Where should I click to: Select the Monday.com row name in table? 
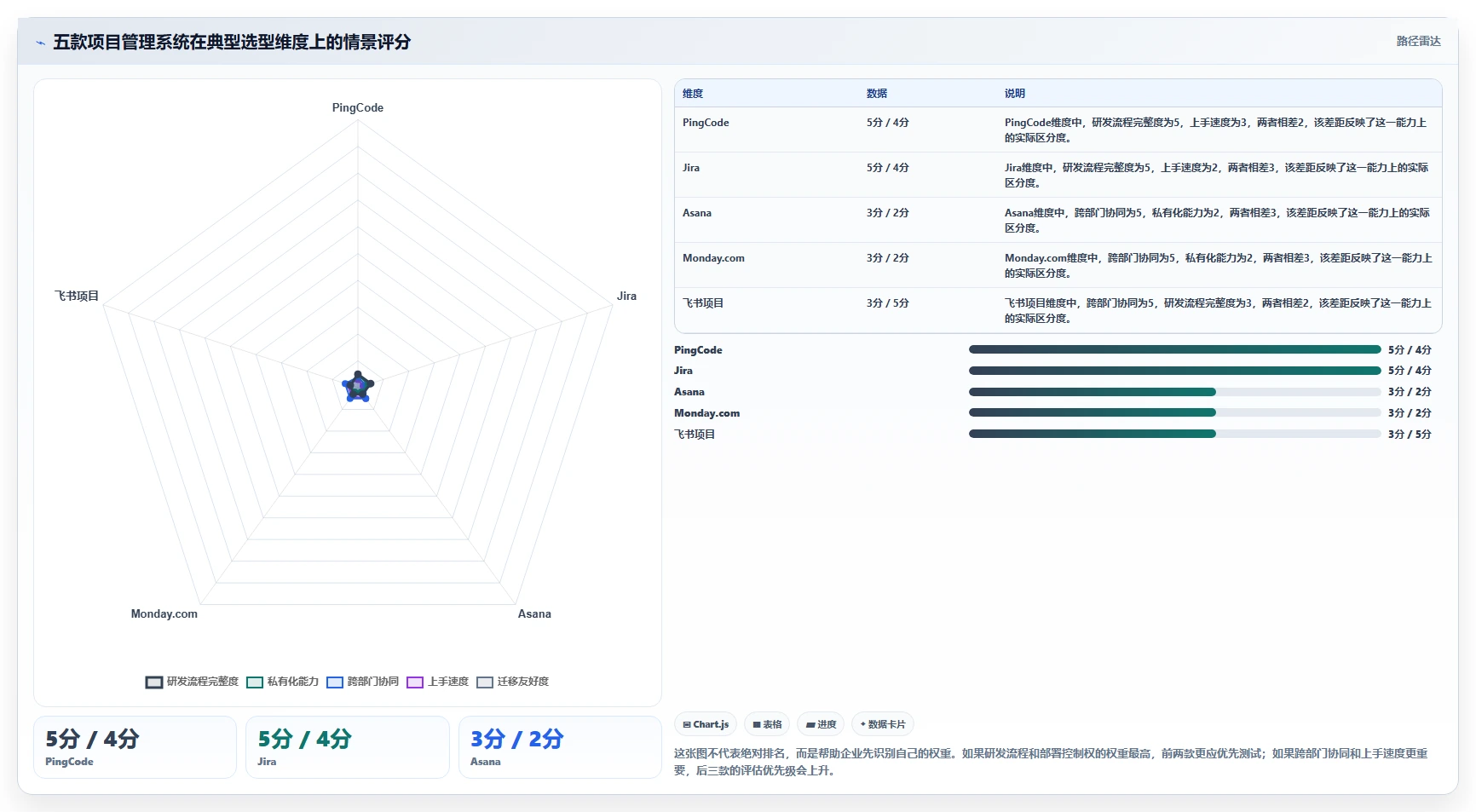point(713,258)
